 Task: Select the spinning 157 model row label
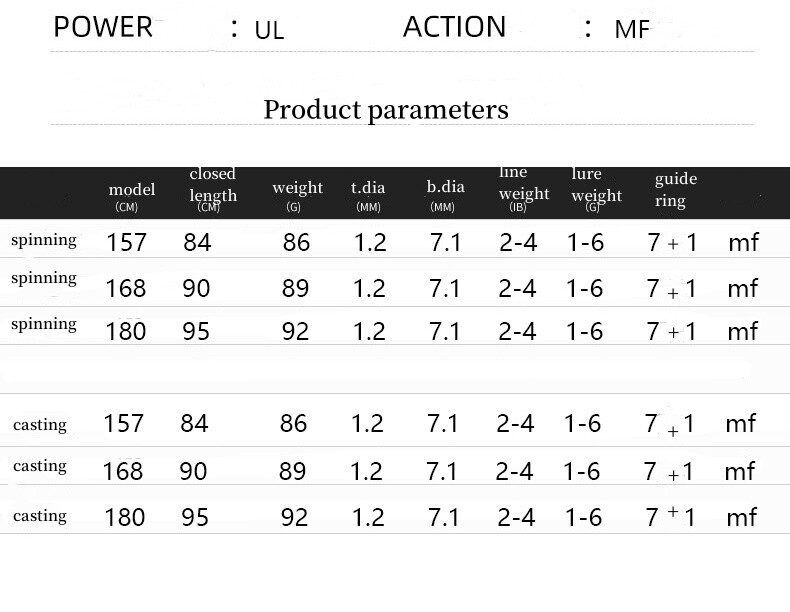[44, 241]
